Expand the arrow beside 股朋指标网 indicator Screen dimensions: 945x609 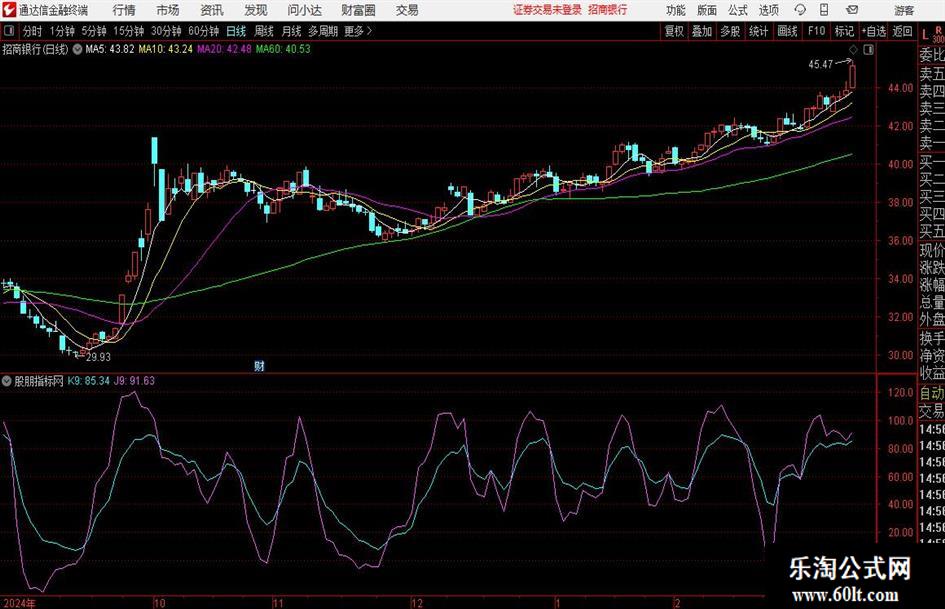pyautogui.click(x=7, y=381)
